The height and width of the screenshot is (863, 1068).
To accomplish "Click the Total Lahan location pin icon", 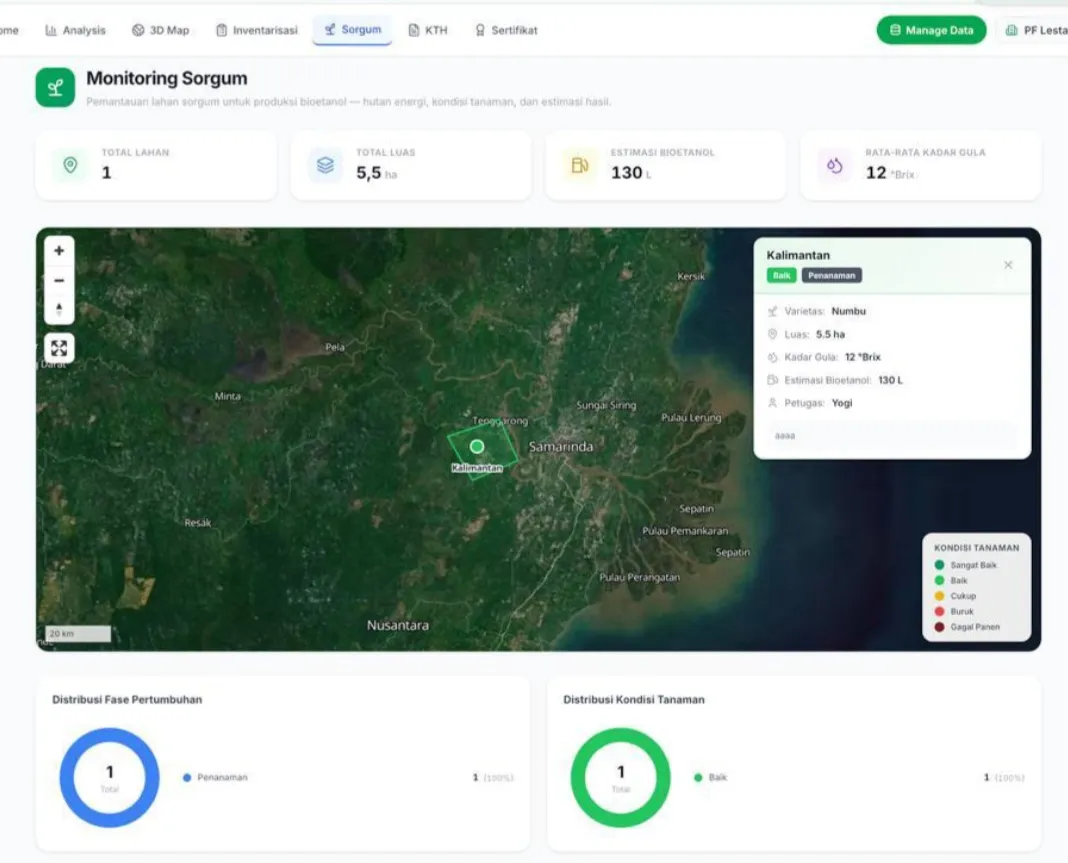I will pos(70,165).
